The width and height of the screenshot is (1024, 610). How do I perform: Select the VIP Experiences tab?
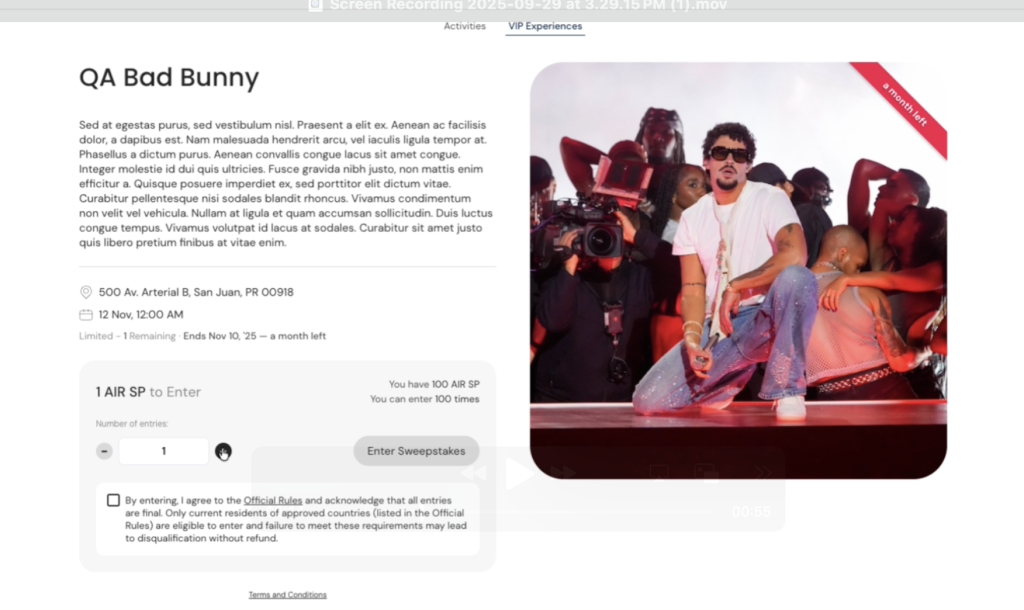[545, 26]
